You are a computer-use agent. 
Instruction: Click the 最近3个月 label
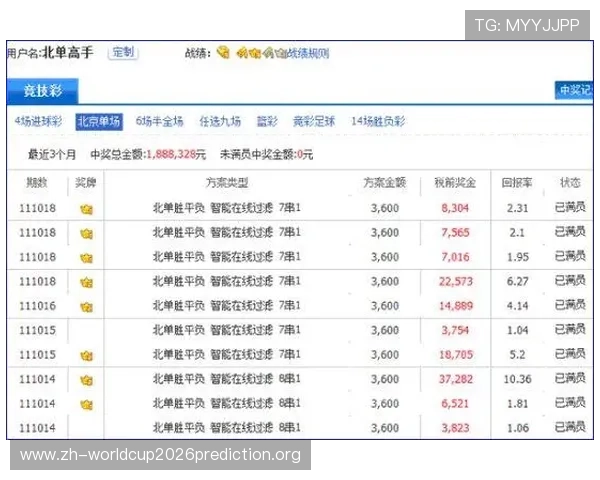(x=52, y=154)
